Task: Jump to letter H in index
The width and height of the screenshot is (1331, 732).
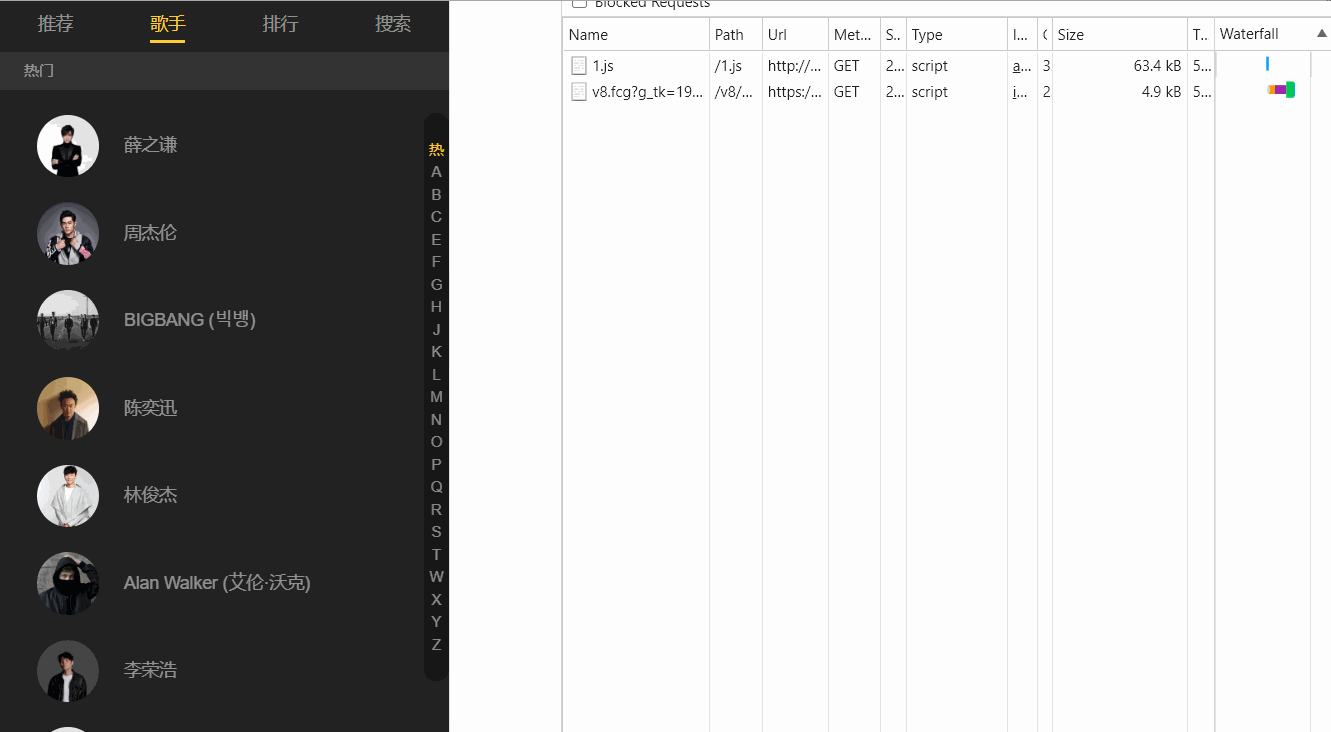Action: tap(436, 307)
